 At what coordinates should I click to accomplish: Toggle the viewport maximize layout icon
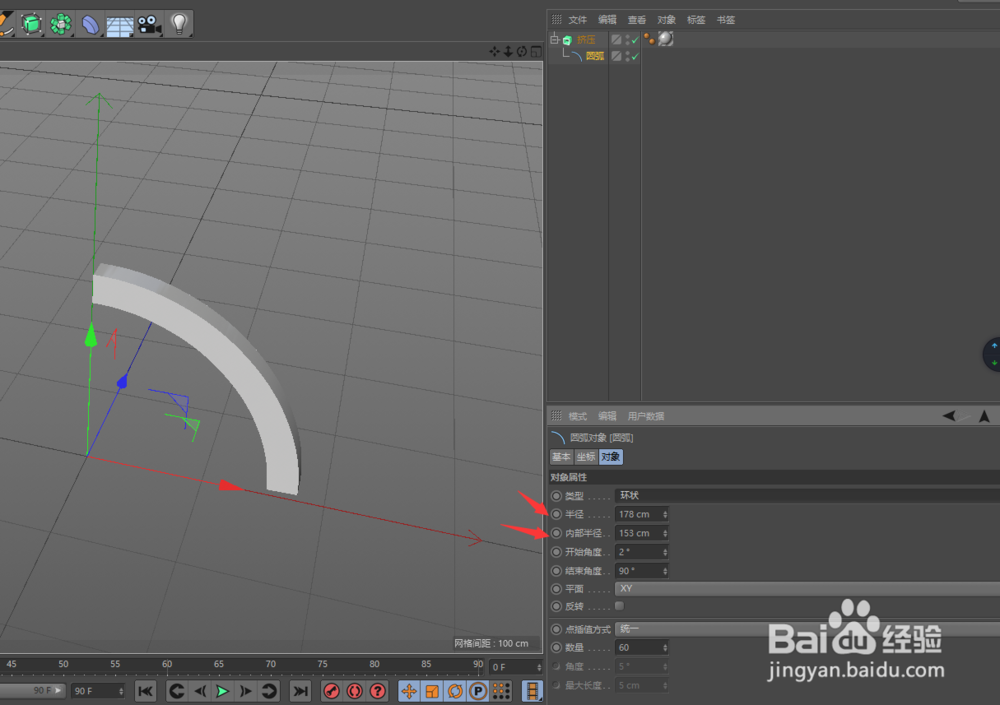pos(536,52)
